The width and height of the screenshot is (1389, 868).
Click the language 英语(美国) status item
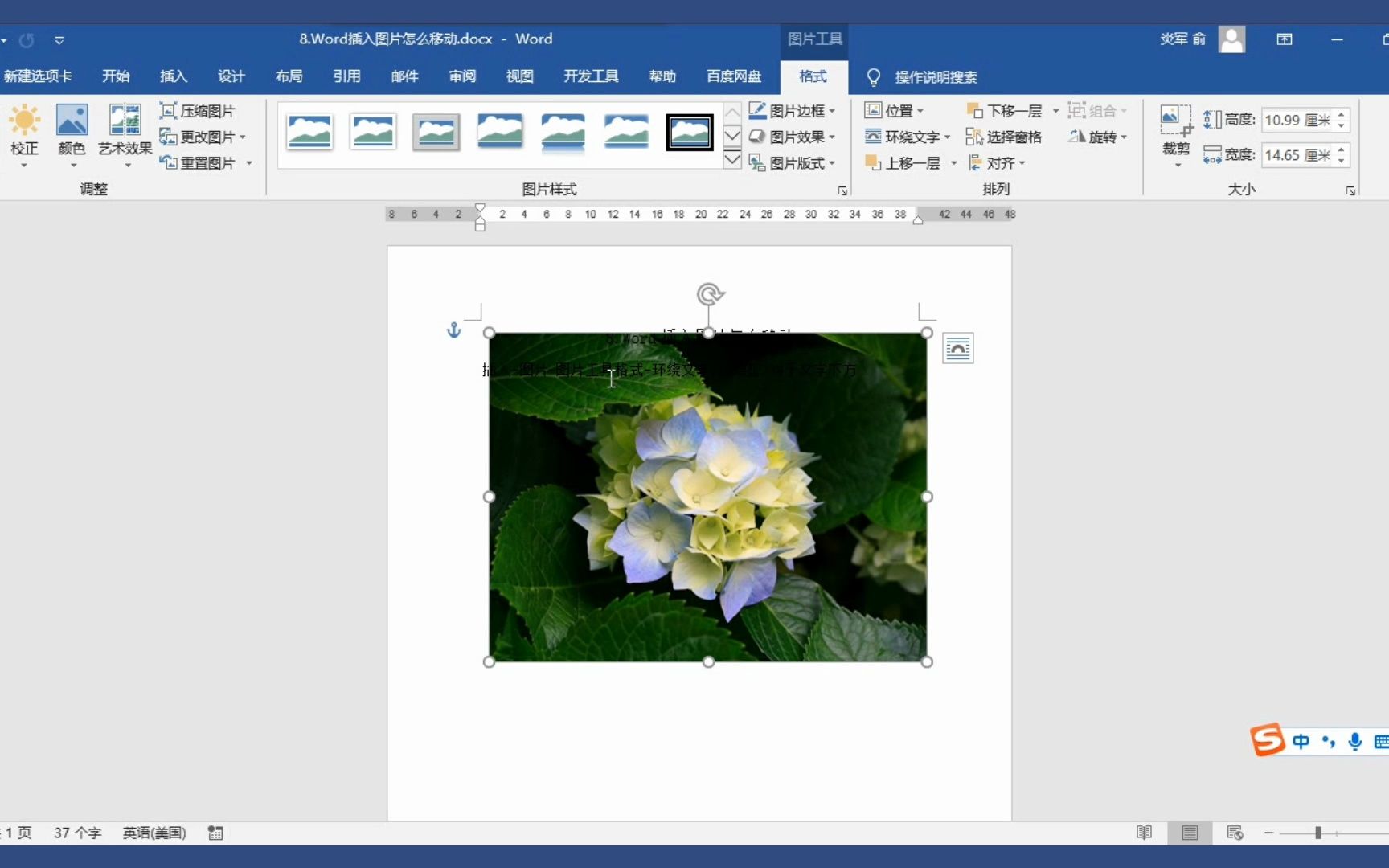pos(154,833)
